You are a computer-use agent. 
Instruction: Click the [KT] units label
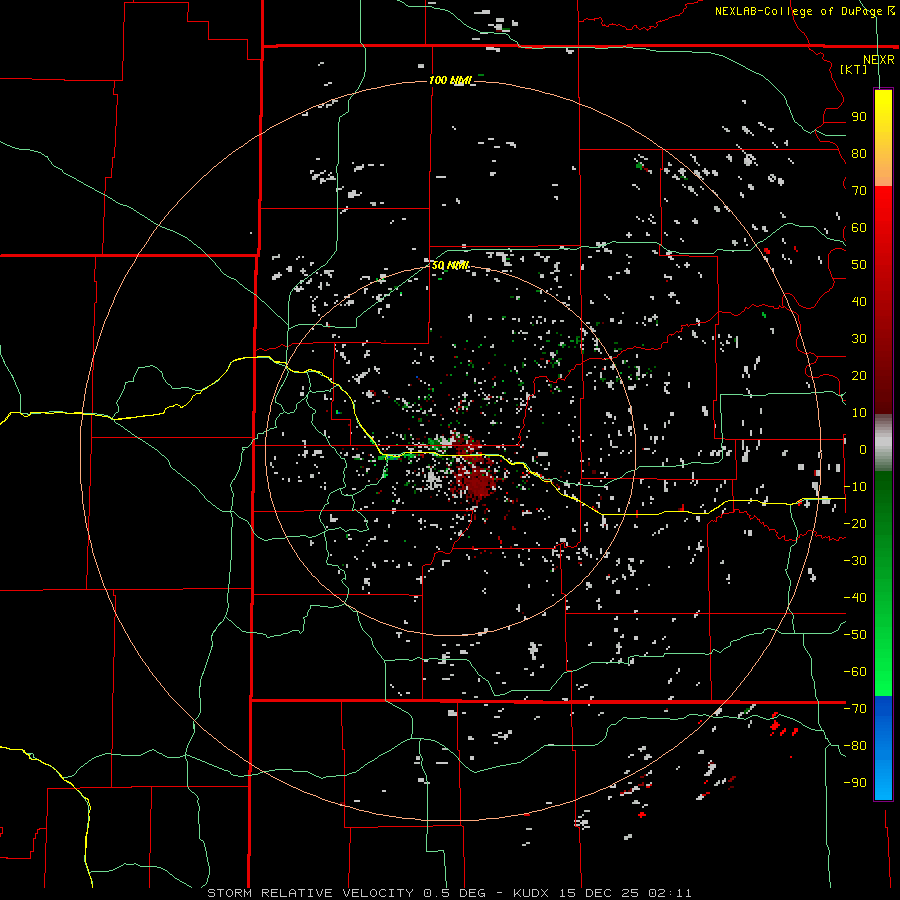coord(853,69)
